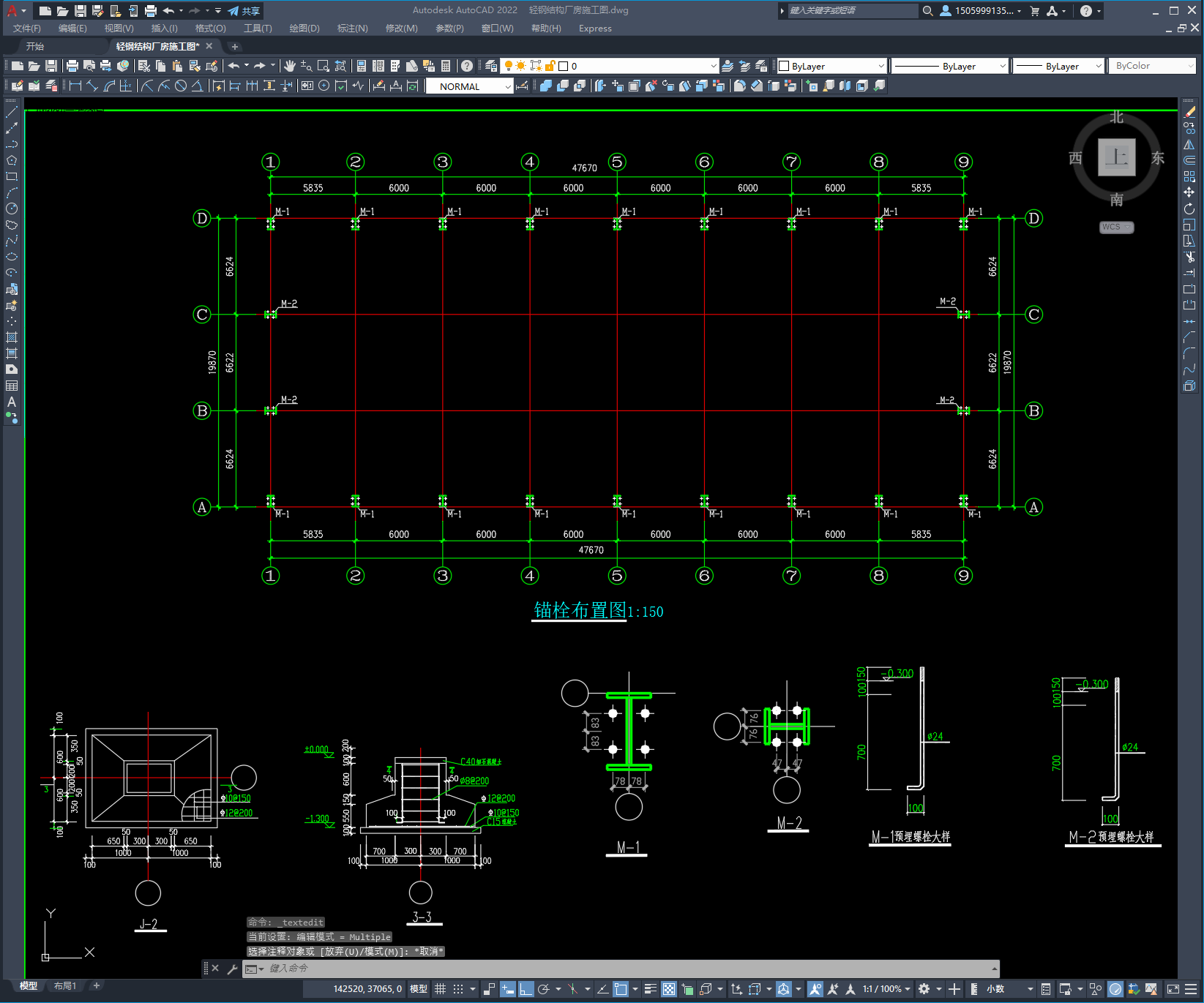Viewport: 1204px width, 1003px height.
Task: Click the 共享 share button
Action: [244, 11]
